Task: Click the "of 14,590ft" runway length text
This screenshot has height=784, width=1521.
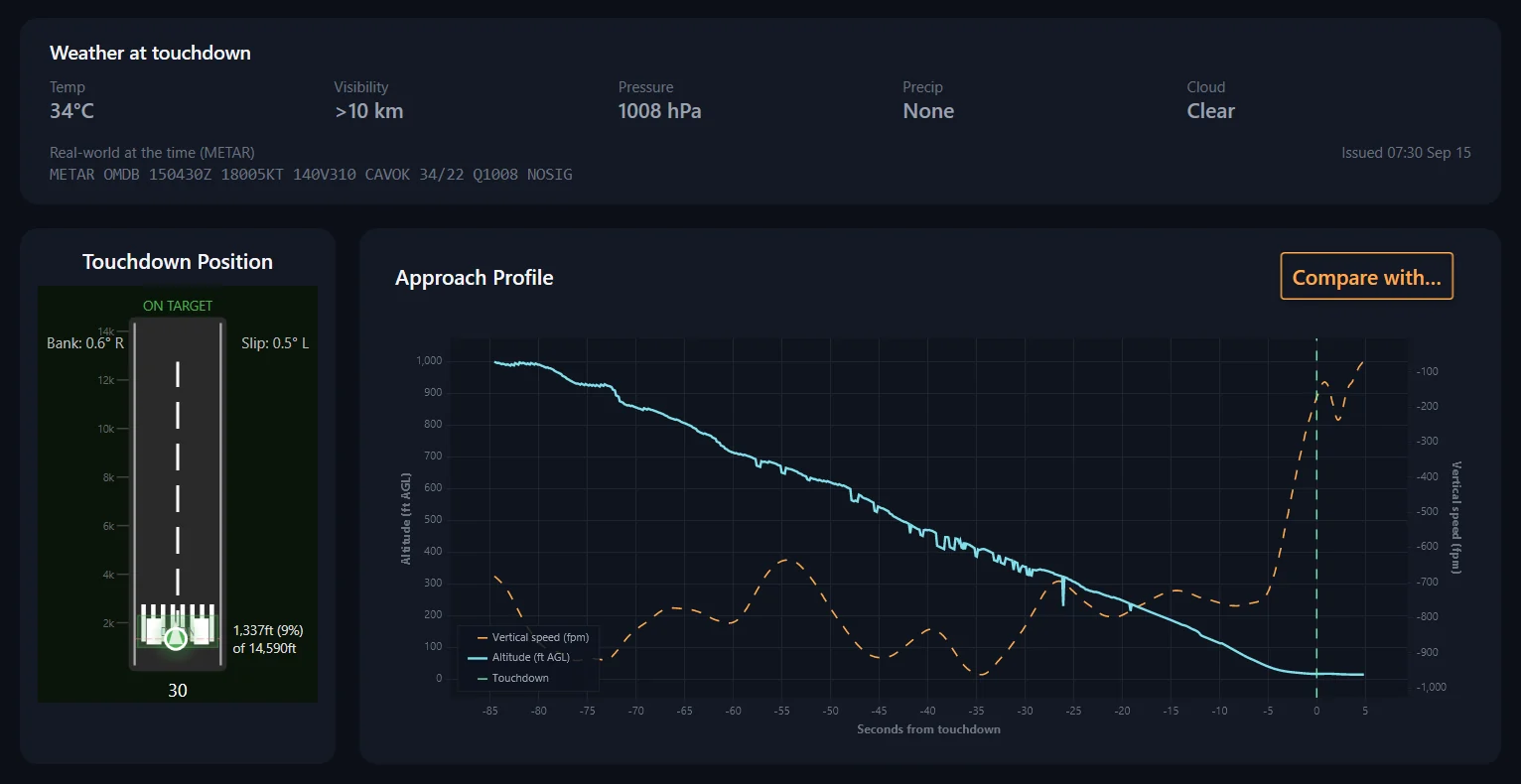Action: click(x=264, y=648)
